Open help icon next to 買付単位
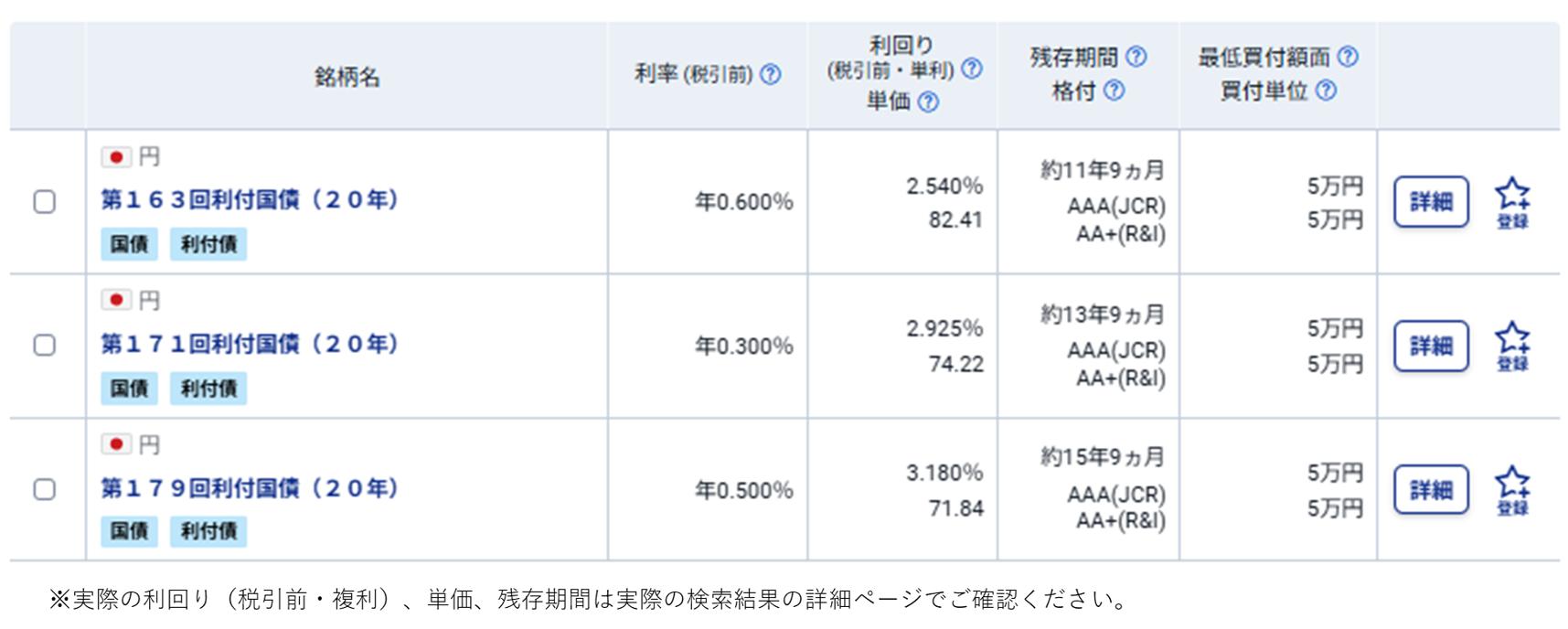This screenshot has width=1568, height=629. (1326, 91)
